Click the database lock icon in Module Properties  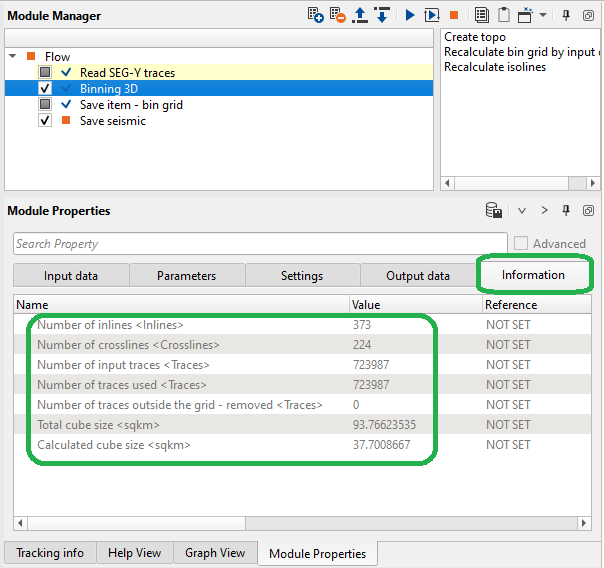point(493,211)
